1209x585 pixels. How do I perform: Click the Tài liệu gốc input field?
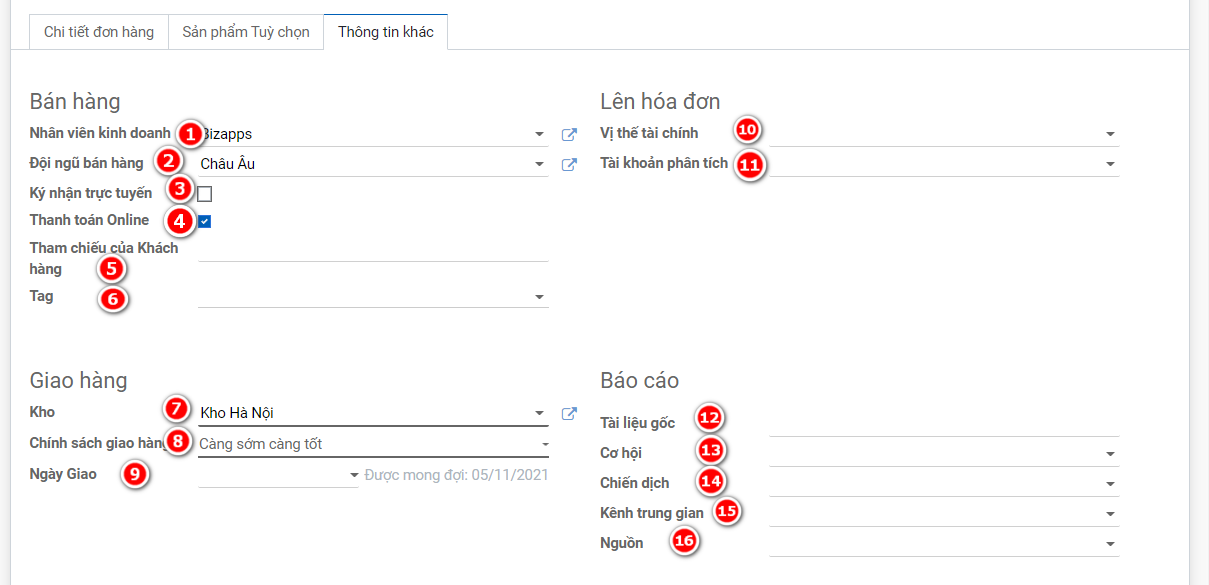point(944,424)
